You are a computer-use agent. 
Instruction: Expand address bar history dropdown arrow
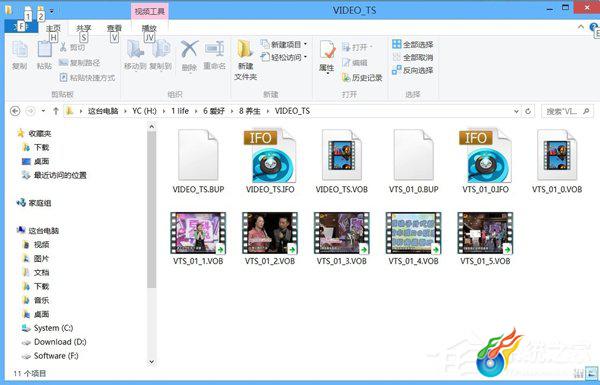(x=516, y=111)
